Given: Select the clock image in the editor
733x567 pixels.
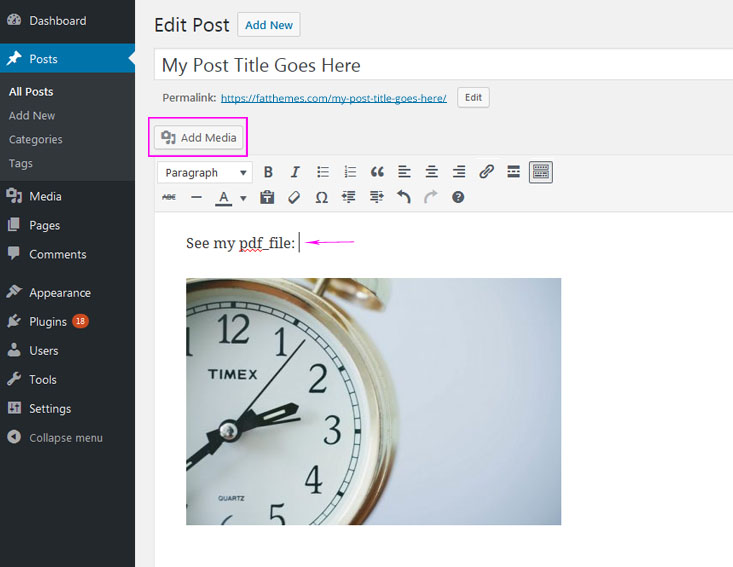Looking at the screenshot, I should (x=374, y=402).
